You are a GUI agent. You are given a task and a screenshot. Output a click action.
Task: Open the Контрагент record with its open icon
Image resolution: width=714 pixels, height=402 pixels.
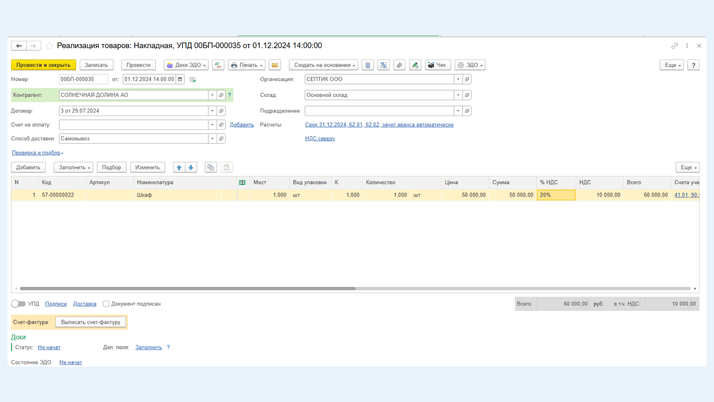click(x=221, y=95)
